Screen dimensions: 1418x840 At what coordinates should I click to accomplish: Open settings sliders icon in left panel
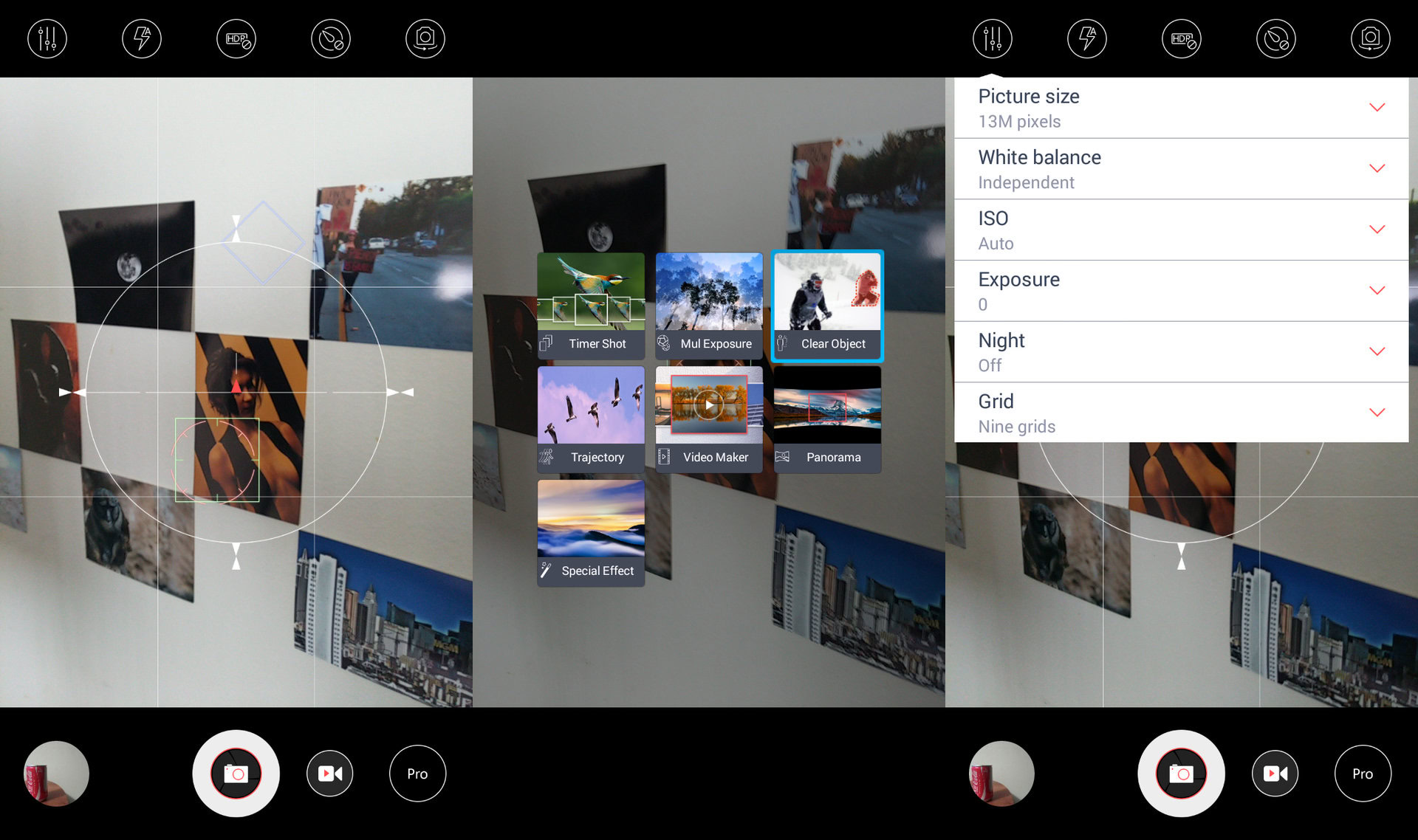pos(47,38)
